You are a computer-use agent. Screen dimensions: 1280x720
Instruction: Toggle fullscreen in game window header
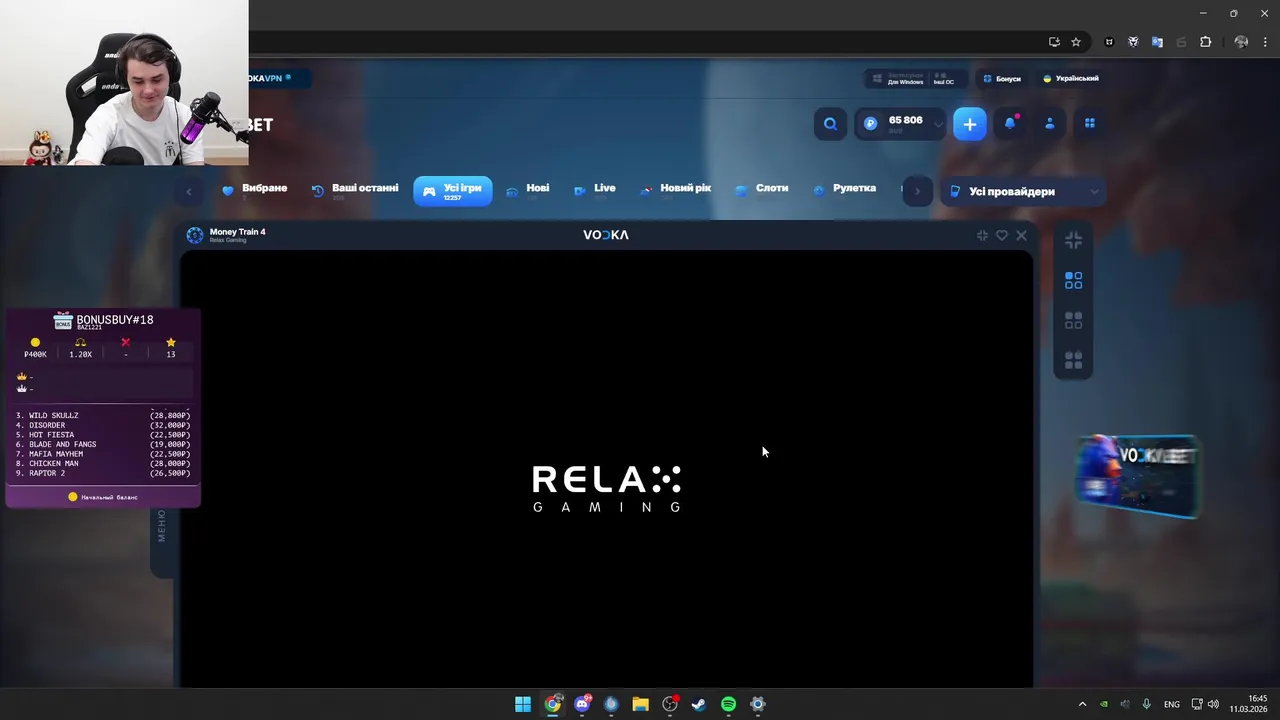click(982, 235)
